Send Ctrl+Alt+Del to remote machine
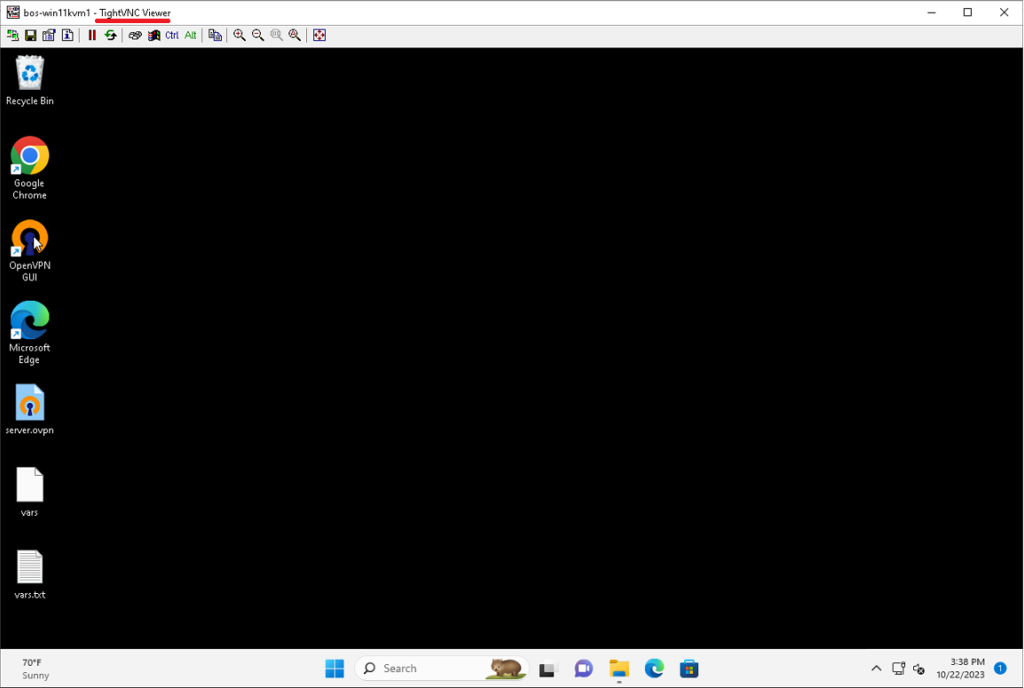 pyautogui.click(x=135, y=35)
